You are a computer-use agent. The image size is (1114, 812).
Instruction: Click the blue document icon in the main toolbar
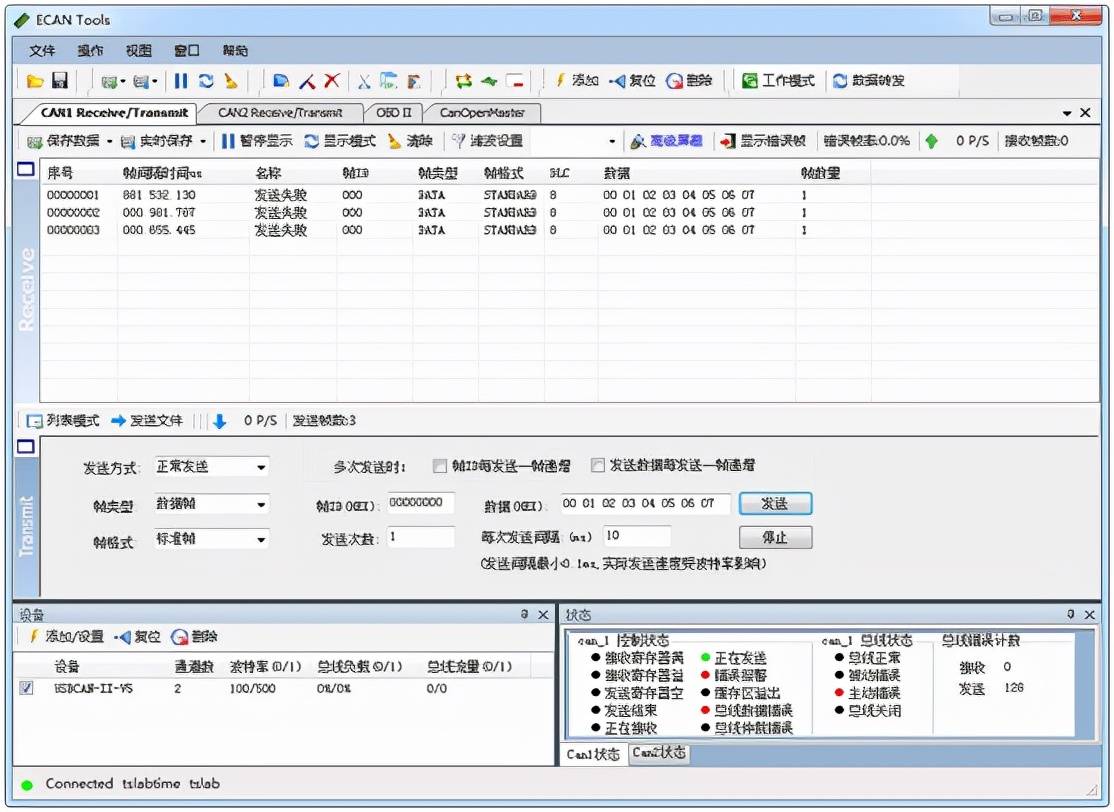pyautogui.click(x=281, y=81)
